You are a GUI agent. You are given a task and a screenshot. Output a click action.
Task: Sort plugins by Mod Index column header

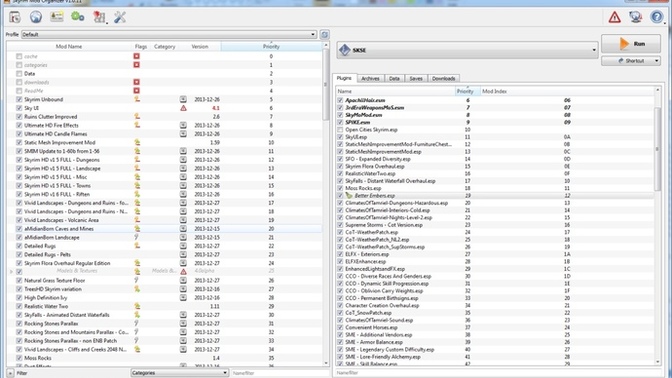tap(567, 91)
